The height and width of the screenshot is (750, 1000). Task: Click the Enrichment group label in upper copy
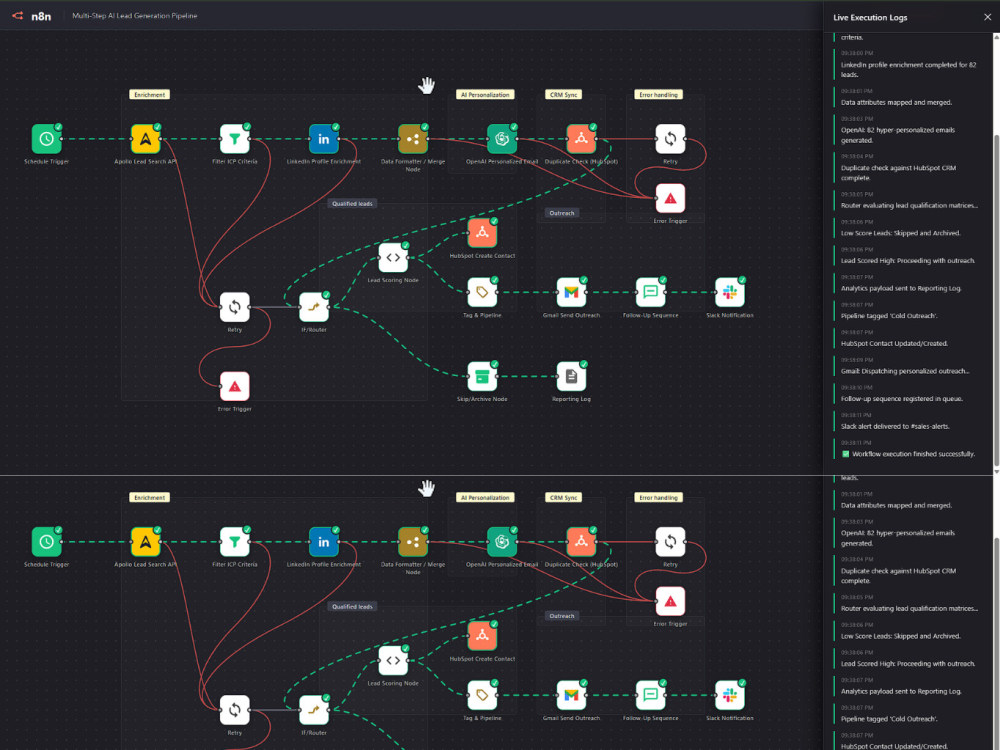pos(150,94)
